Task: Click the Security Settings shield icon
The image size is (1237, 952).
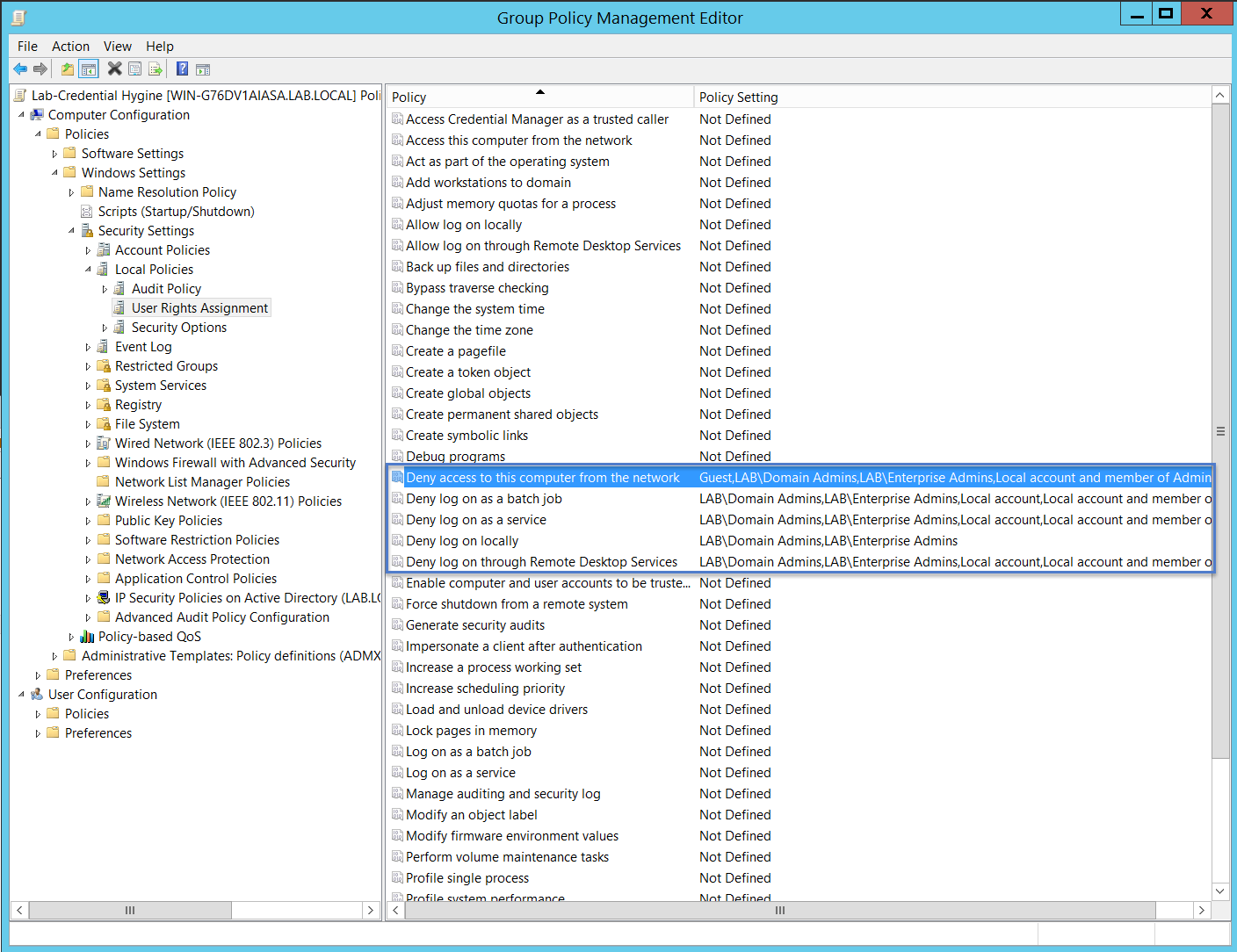Action: (87, 231)
